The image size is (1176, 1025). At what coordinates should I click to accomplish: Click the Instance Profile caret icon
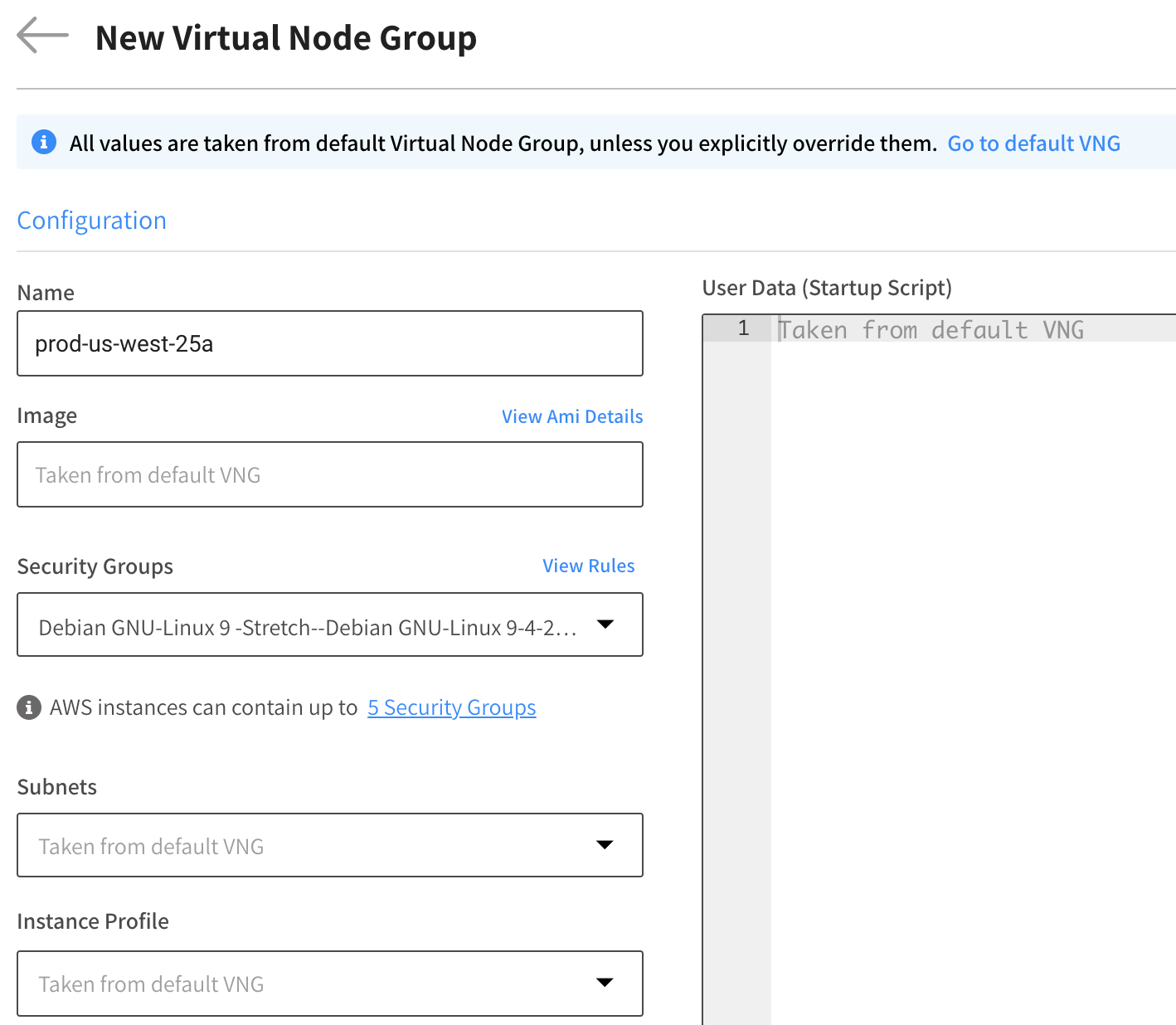[x=605, y=983]
